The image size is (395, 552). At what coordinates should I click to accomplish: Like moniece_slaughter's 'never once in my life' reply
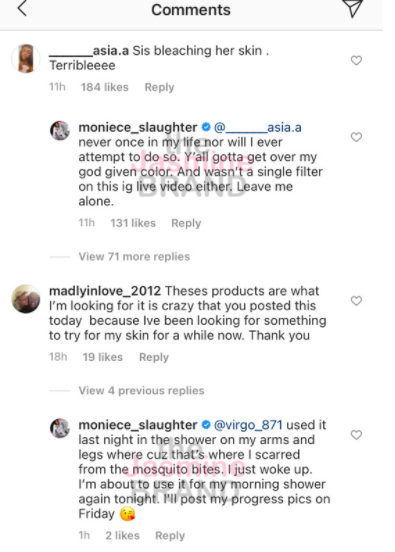point(356,137)
